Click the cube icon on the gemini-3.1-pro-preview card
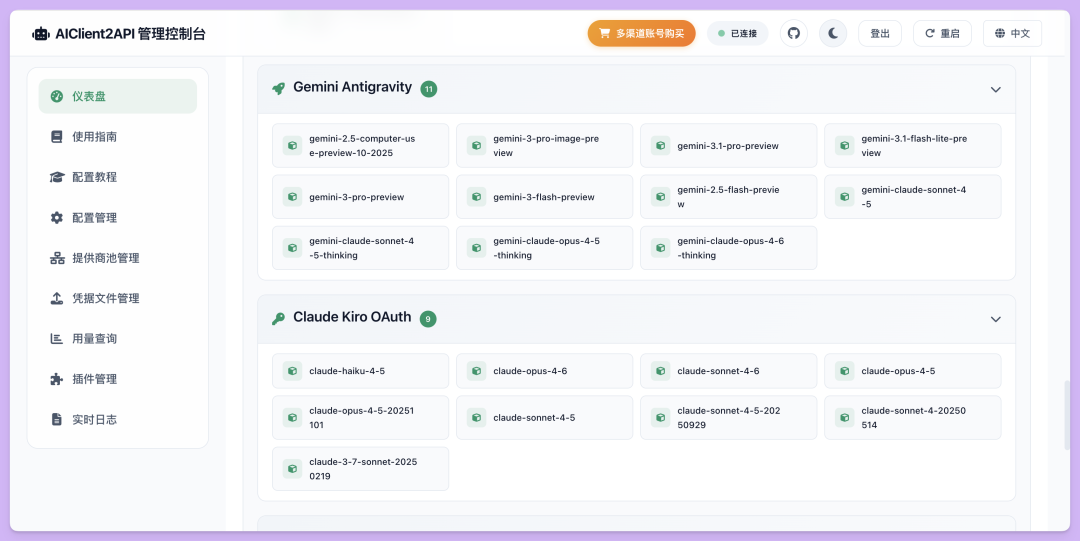The image size is (1080, 541). 660,146
